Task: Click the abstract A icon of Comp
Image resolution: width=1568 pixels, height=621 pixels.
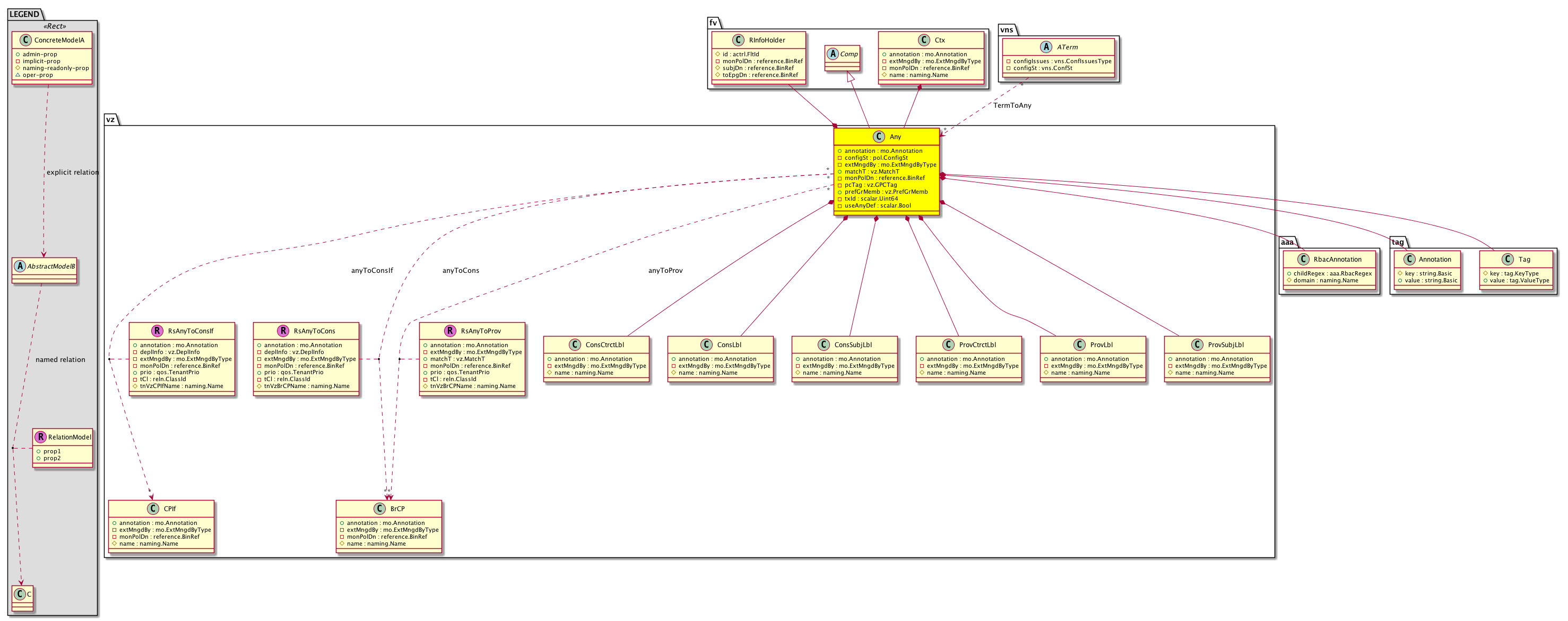Action: 833,54
